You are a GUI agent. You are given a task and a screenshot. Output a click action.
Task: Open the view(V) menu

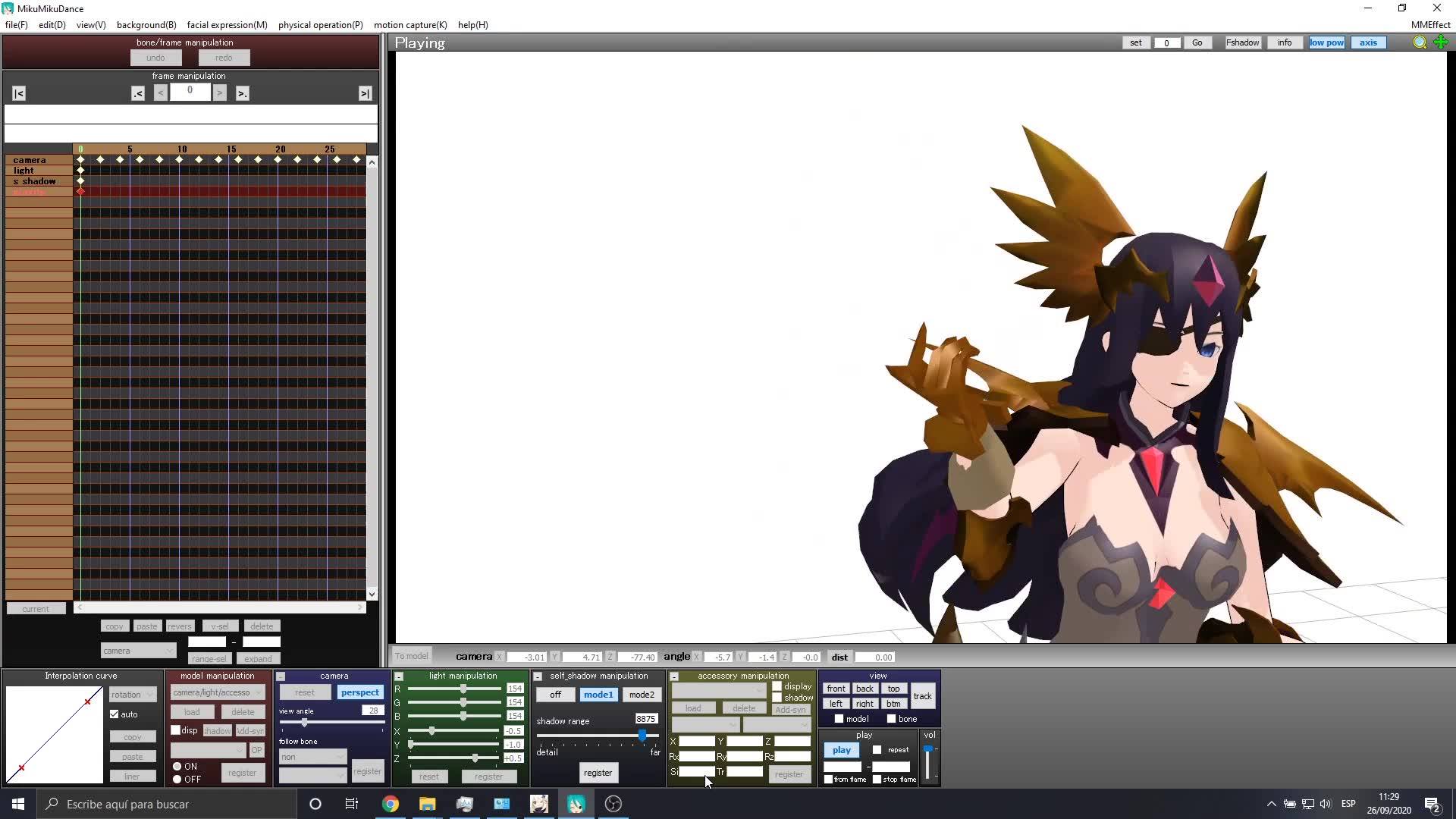[x=91, y=25]
